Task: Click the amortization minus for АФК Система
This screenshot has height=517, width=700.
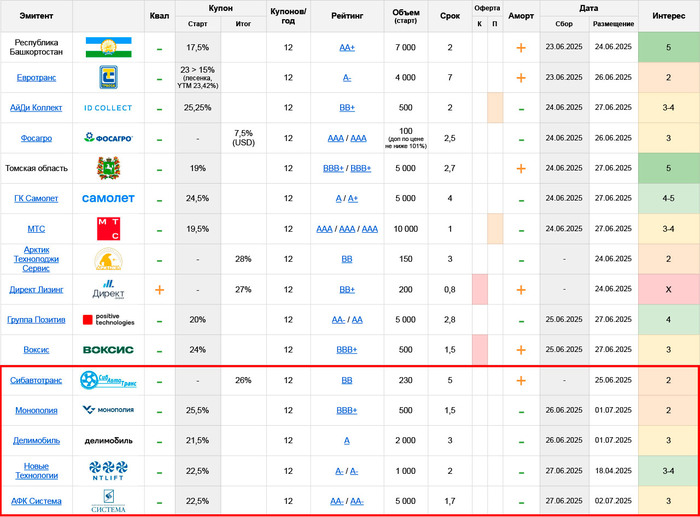Action: pyautogui.click(x=521, y=503)
